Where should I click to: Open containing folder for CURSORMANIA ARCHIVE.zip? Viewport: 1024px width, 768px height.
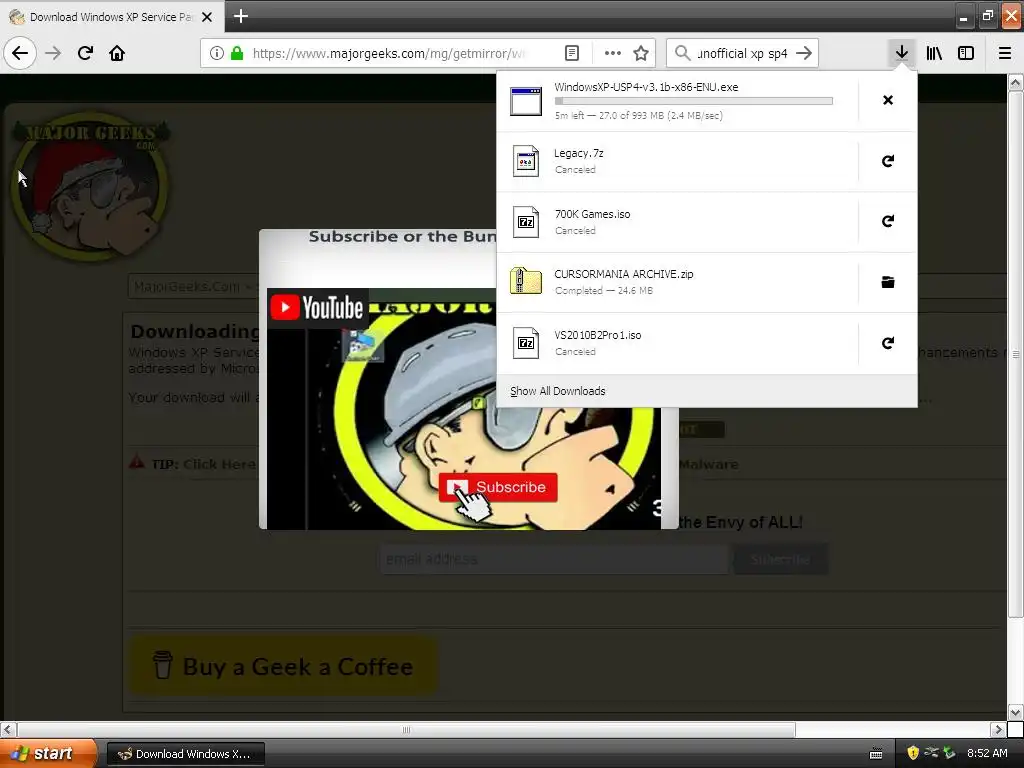pyautogui.click(x=888, y=282)
